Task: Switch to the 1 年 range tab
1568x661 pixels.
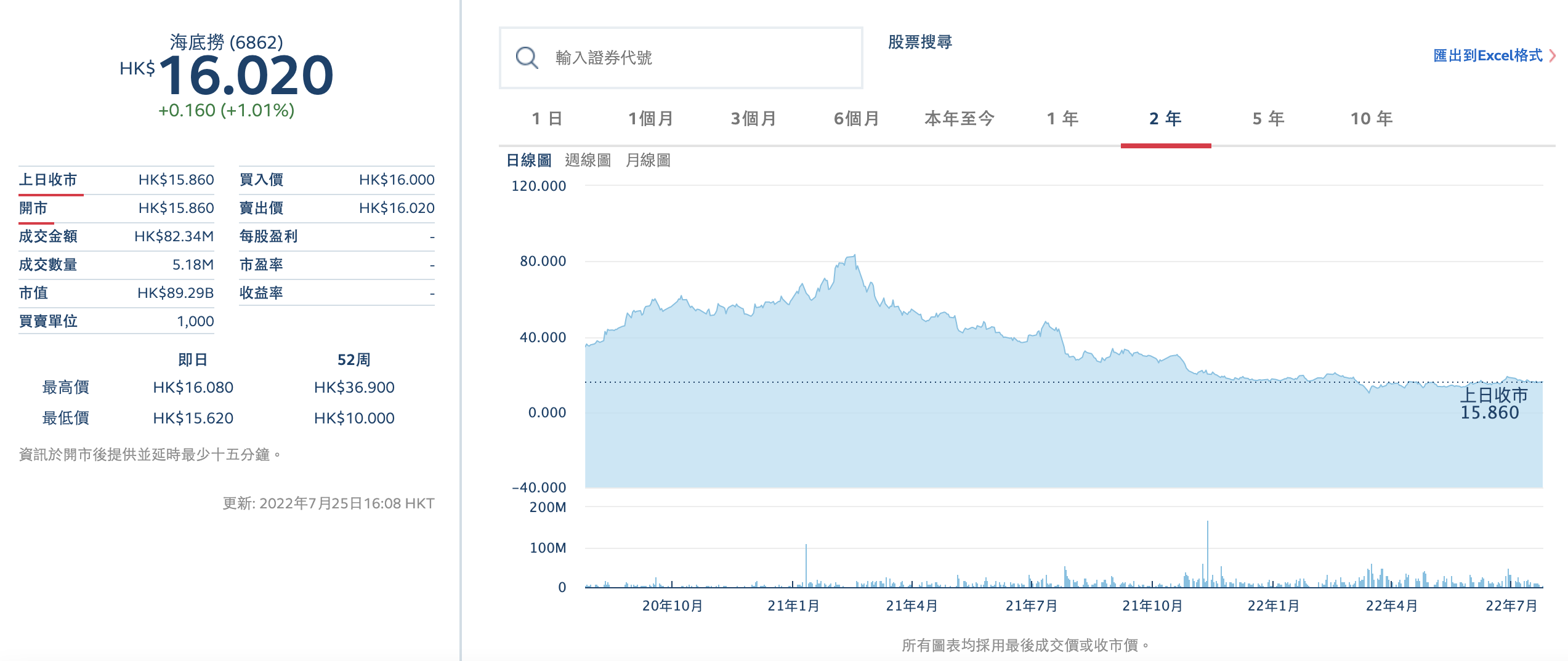Action: pos(1062,119)
